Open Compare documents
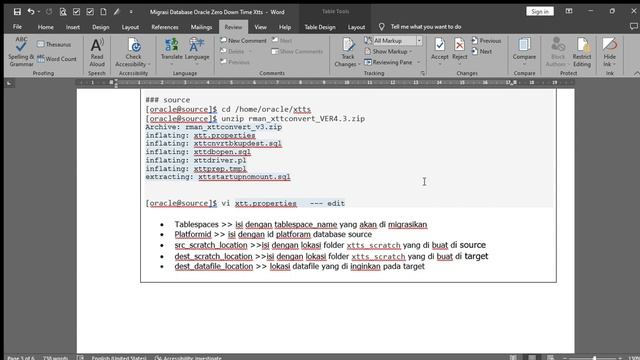Viewport: 640px width, 360px height. tap(524, 52)
